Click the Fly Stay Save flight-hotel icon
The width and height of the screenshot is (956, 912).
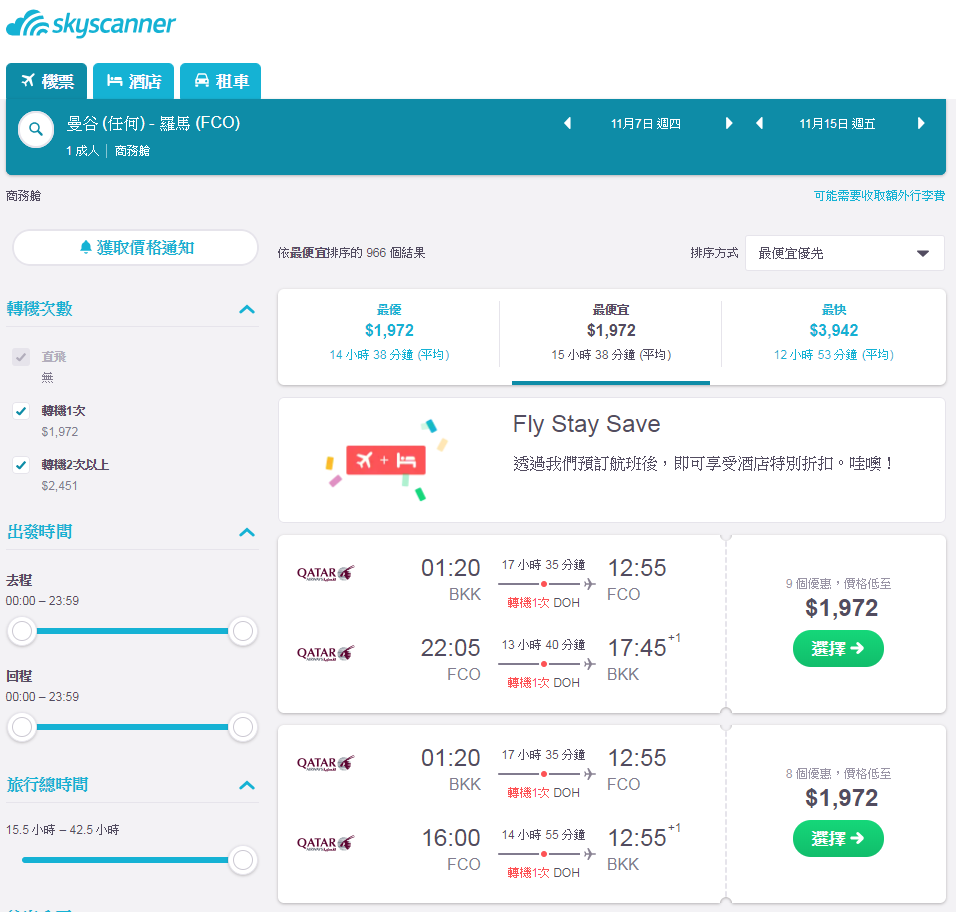[x=386, y=460]
